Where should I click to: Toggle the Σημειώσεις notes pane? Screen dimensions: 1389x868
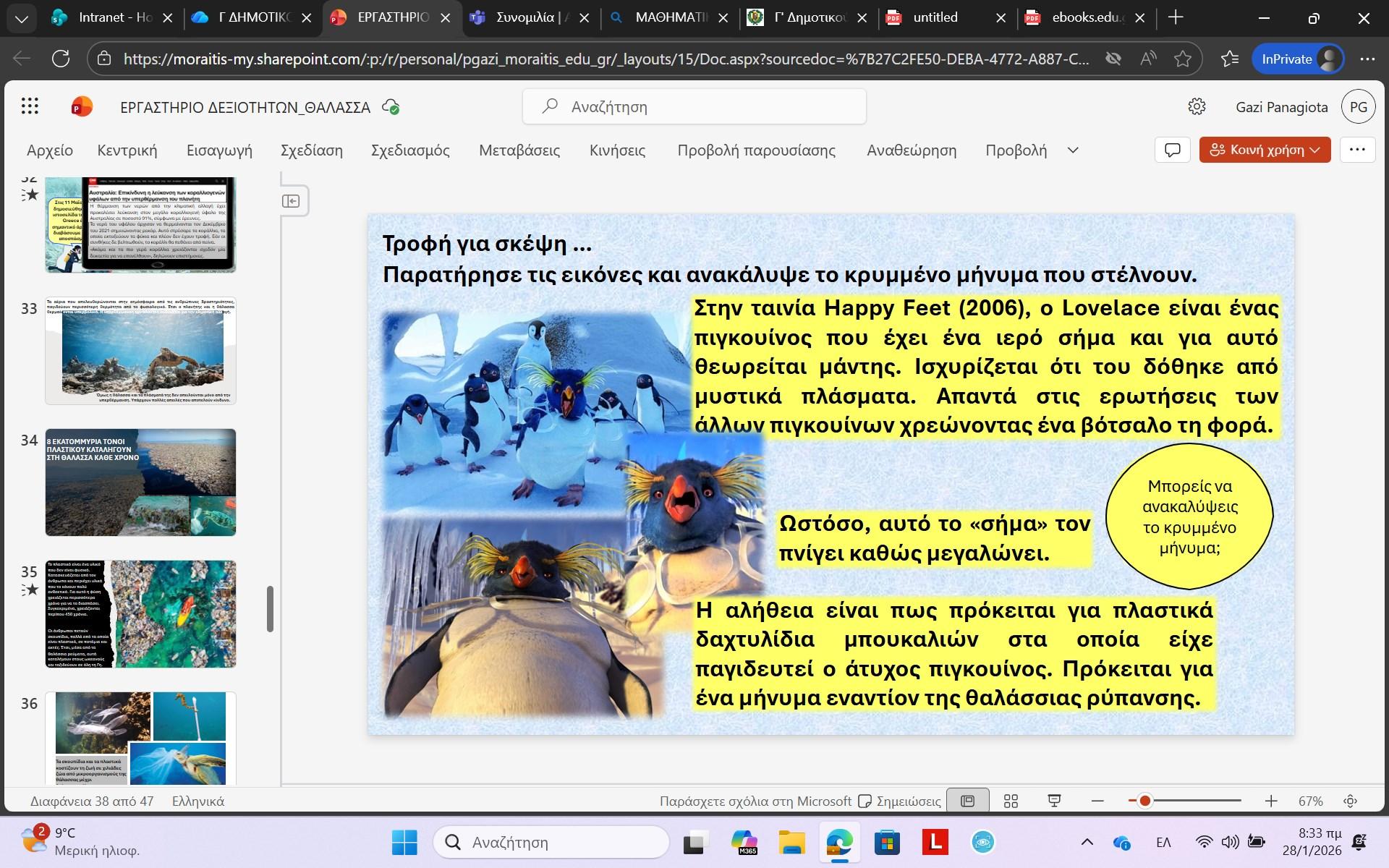click(x=900, y=801)
